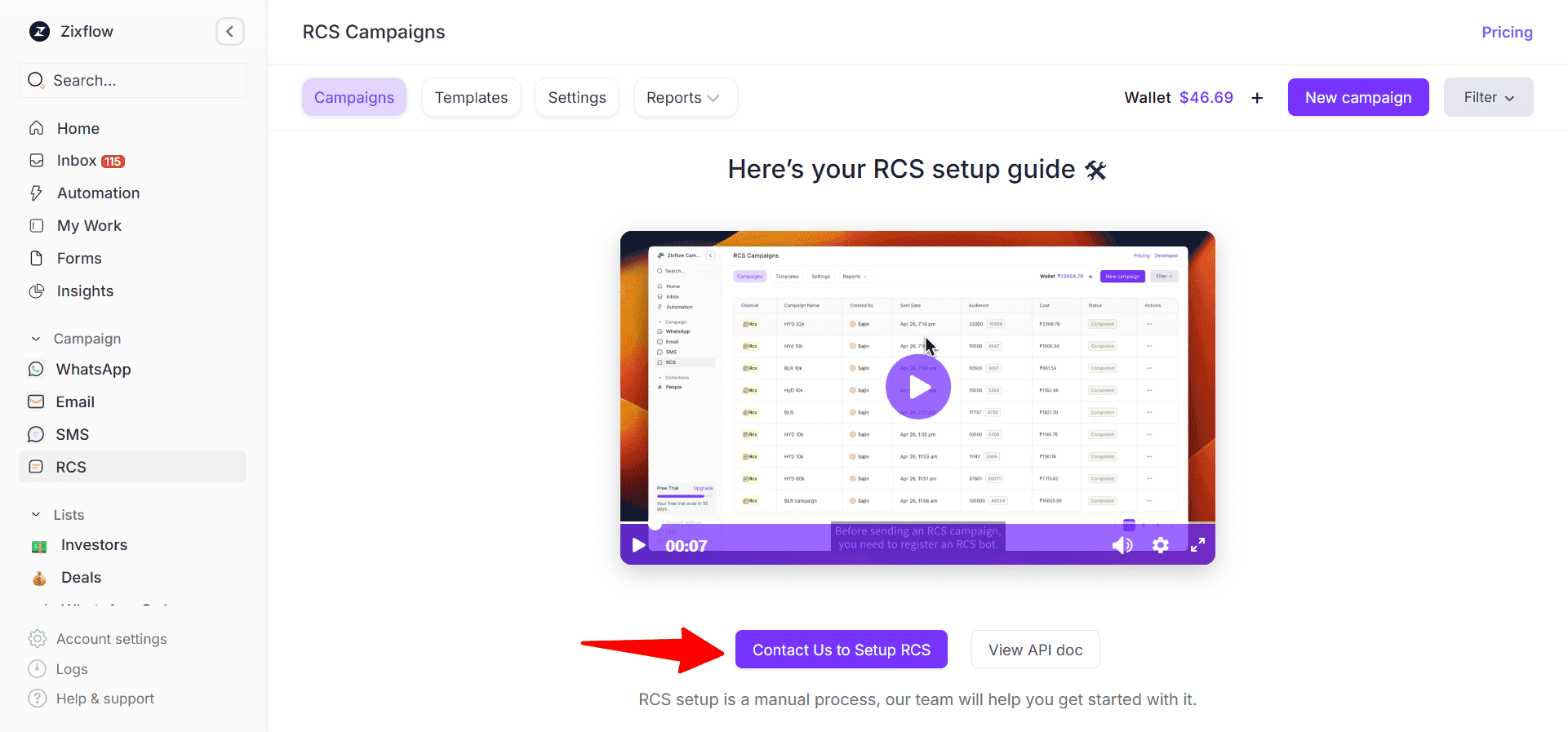Click New campaign button
The width and height of the screenshot is (1568, 732).
click(1358, 97)
